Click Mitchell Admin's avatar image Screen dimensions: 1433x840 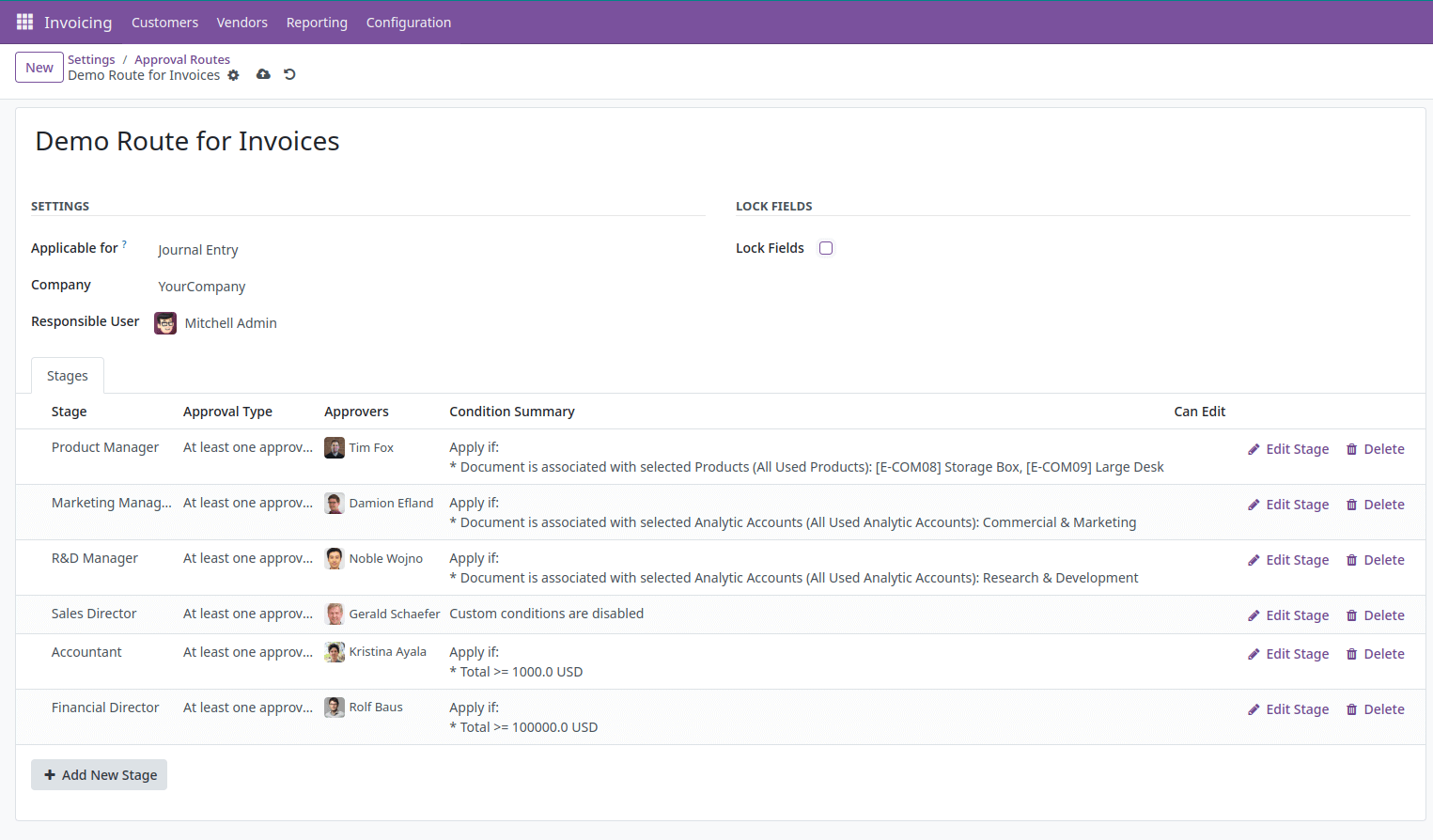pos(164,322)
